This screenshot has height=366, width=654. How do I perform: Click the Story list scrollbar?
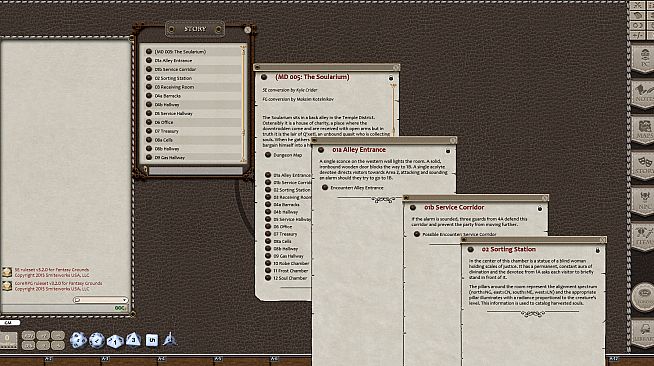[243, 104]
